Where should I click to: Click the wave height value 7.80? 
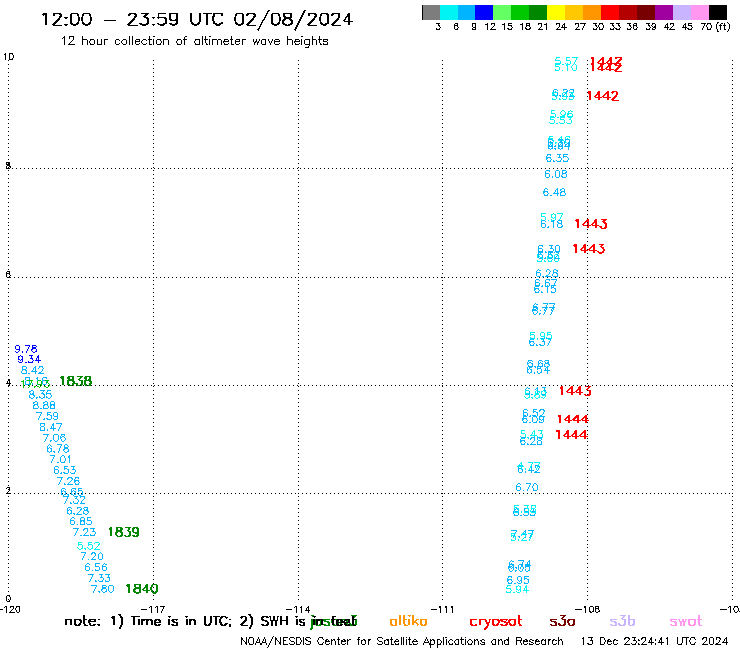click(102, 589)
